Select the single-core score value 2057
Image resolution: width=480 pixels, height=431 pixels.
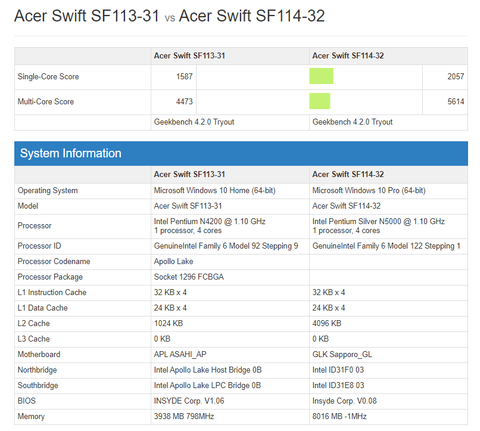[456, 76]
